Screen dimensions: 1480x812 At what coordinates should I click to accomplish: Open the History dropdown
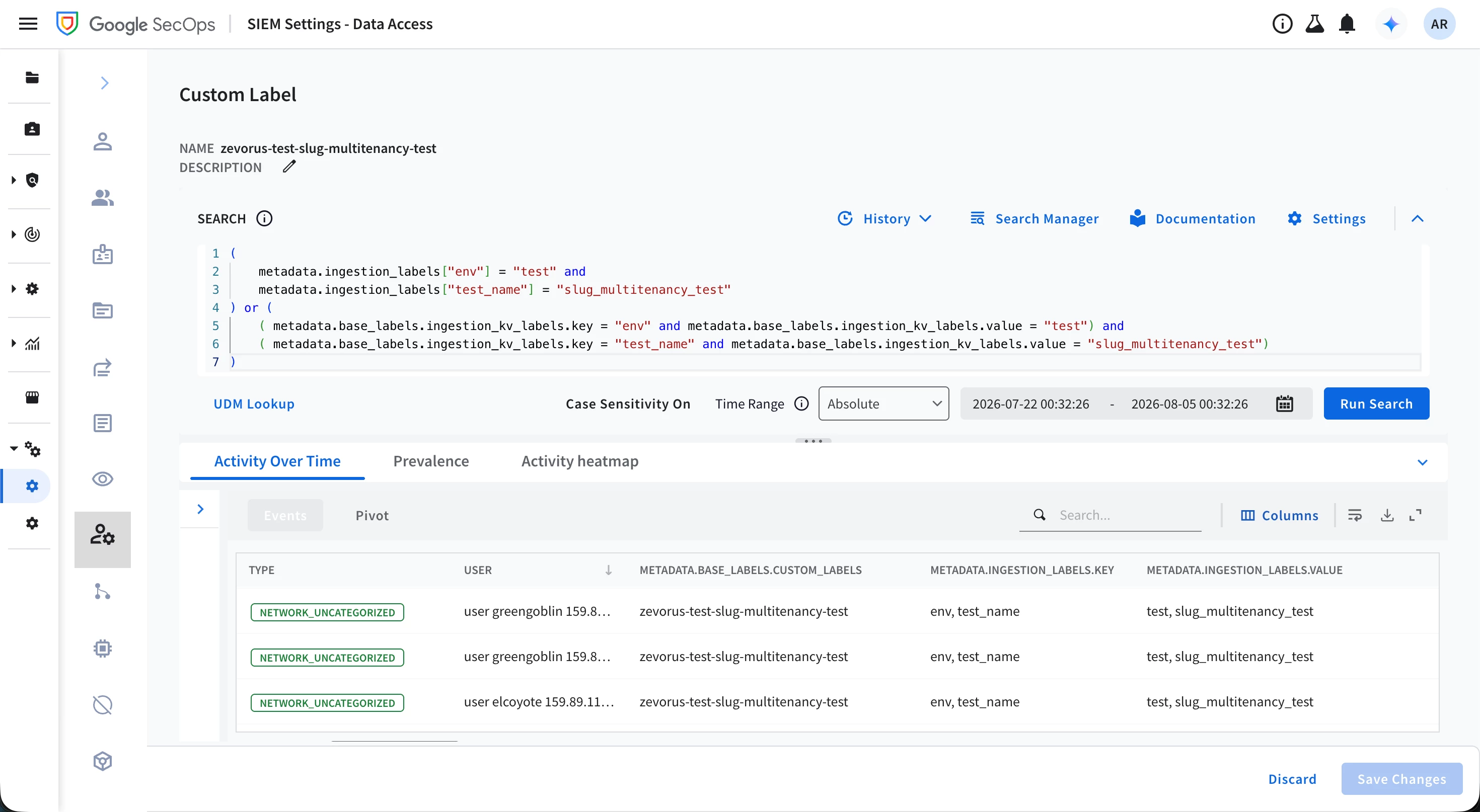tap(885, 219)
